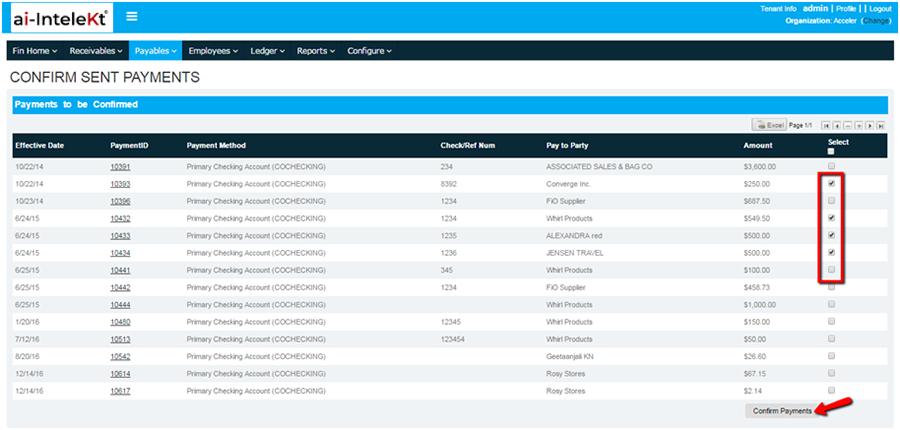The height and width of the screenshot is (430, 900).
Task: Export the table with the Excel button
Action: (x=769, y=125)
